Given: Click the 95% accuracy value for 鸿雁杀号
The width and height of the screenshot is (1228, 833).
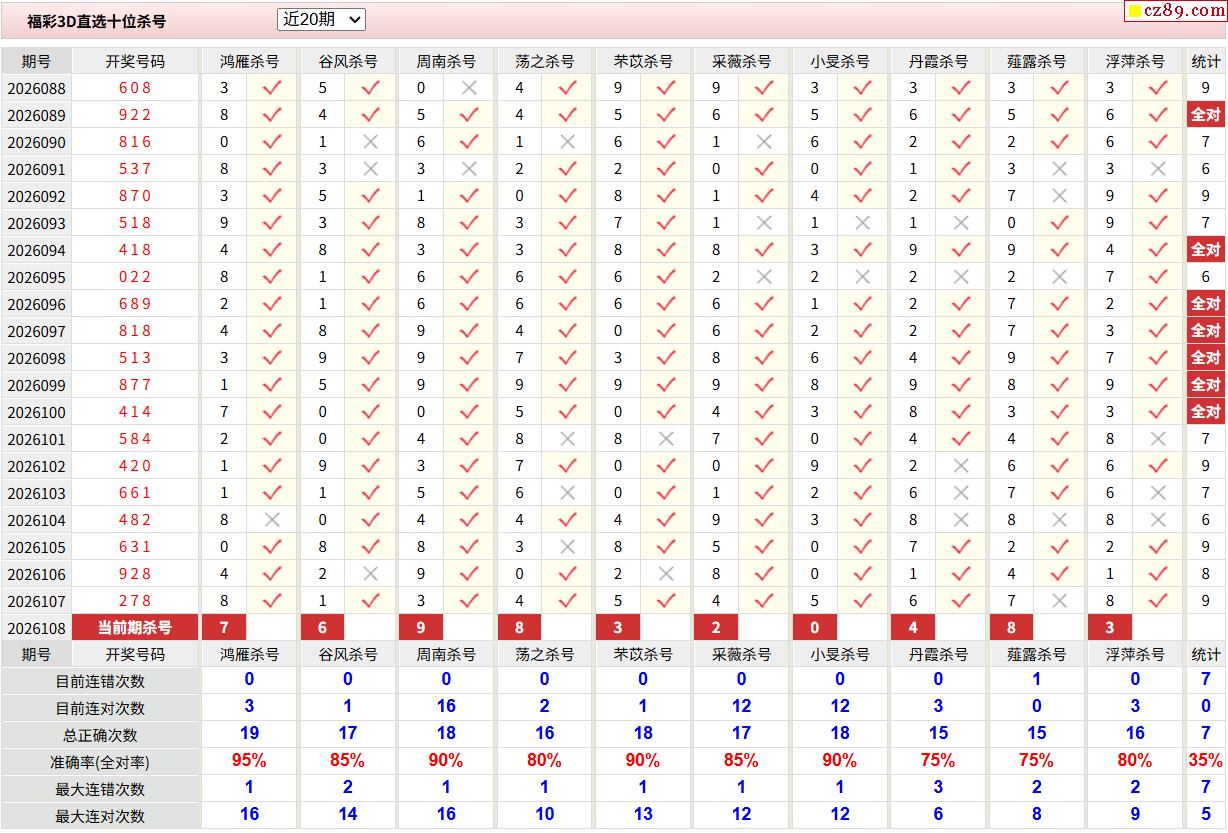Looking at the screenshot, I should (249, 761).
